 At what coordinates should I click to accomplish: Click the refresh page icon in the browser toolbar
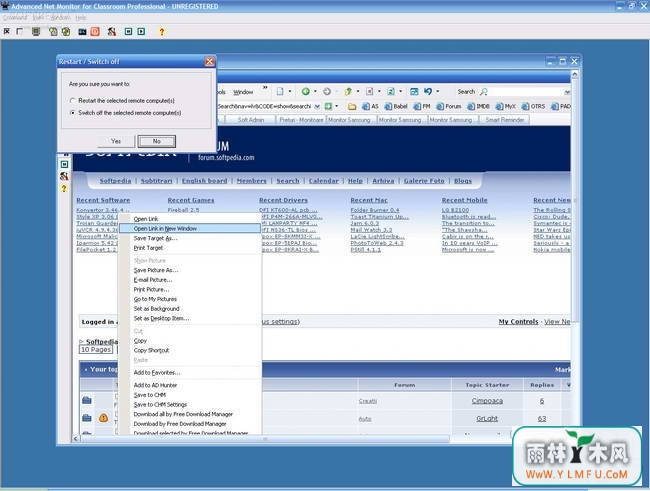click(391, 91)
